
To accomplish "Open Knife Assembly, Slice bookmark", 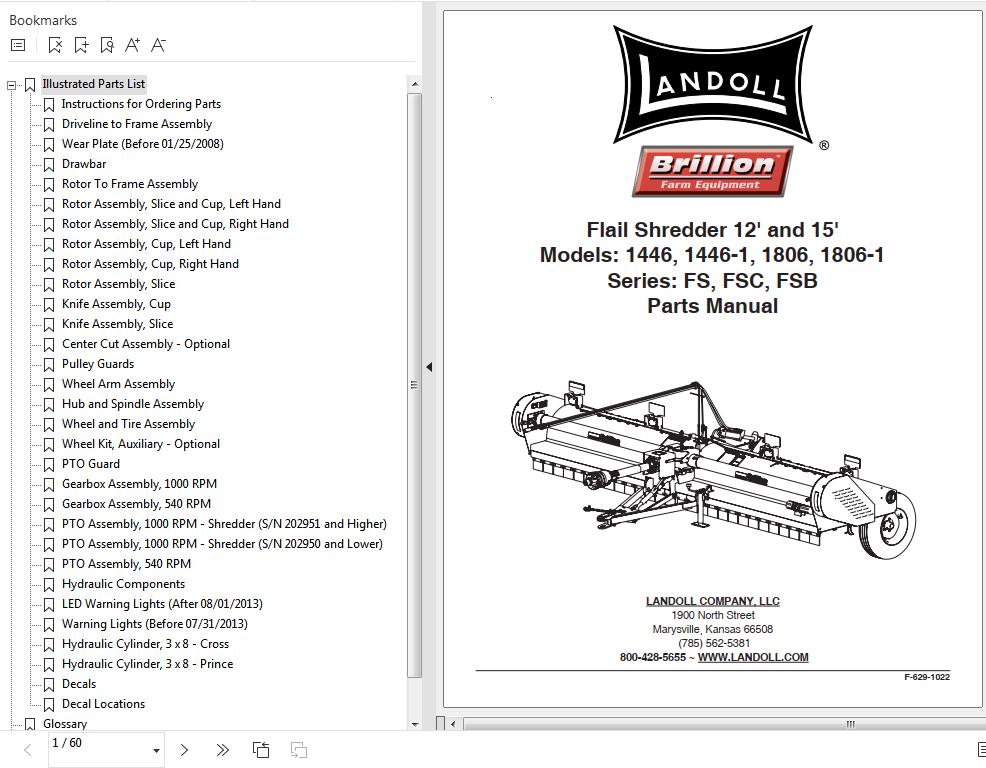I will [x=117, y=324].
